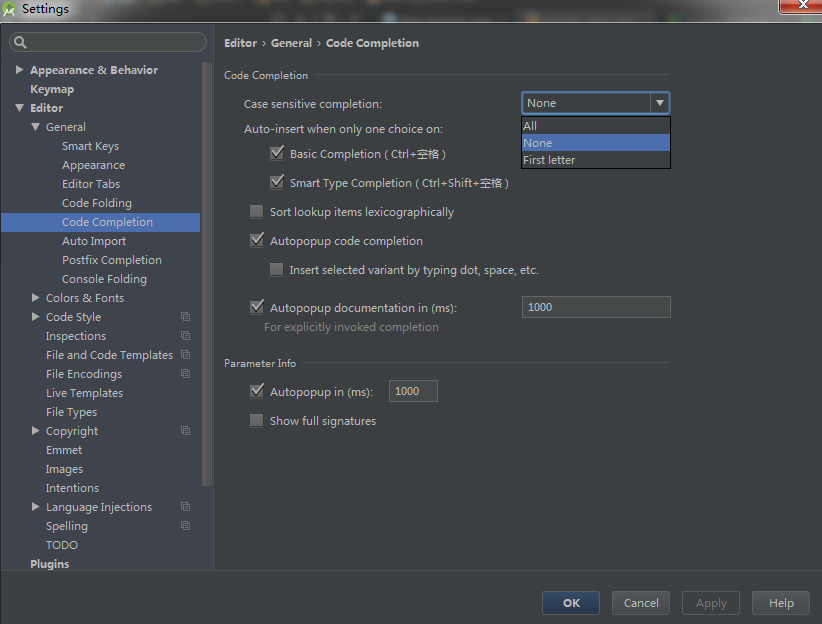Expand the Appearance & Behavior tree node
This screenshot has height=624, width=822.
[19, 69]
